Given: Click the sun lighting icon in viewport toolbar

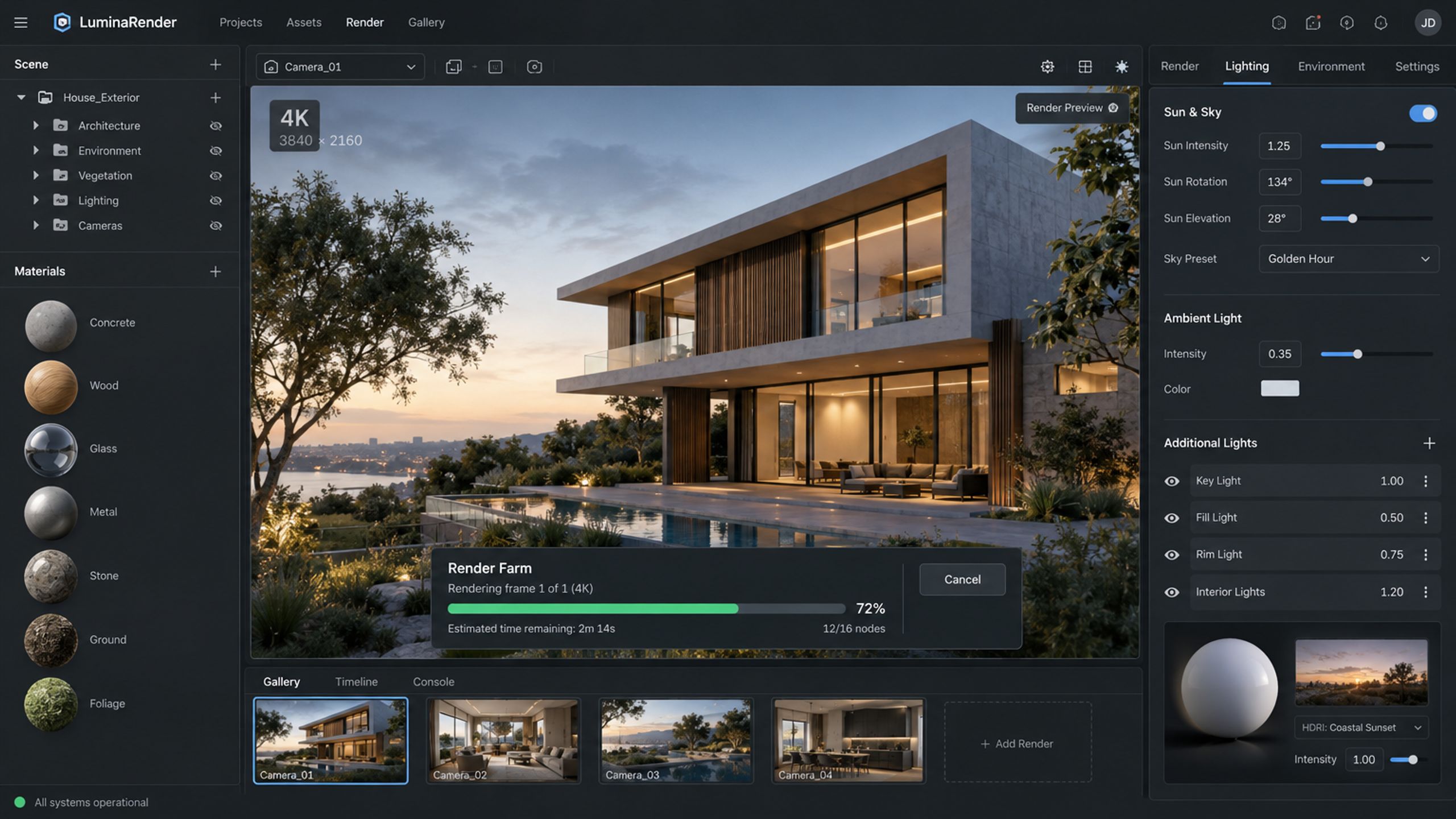Looking at the screenshot, I should [x=1122, y=67].
